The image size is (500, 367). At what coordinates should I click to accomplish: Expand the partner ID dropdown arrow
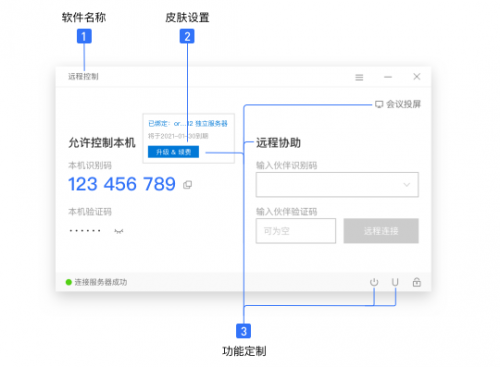pyautogui.click(x=407, y=185)
